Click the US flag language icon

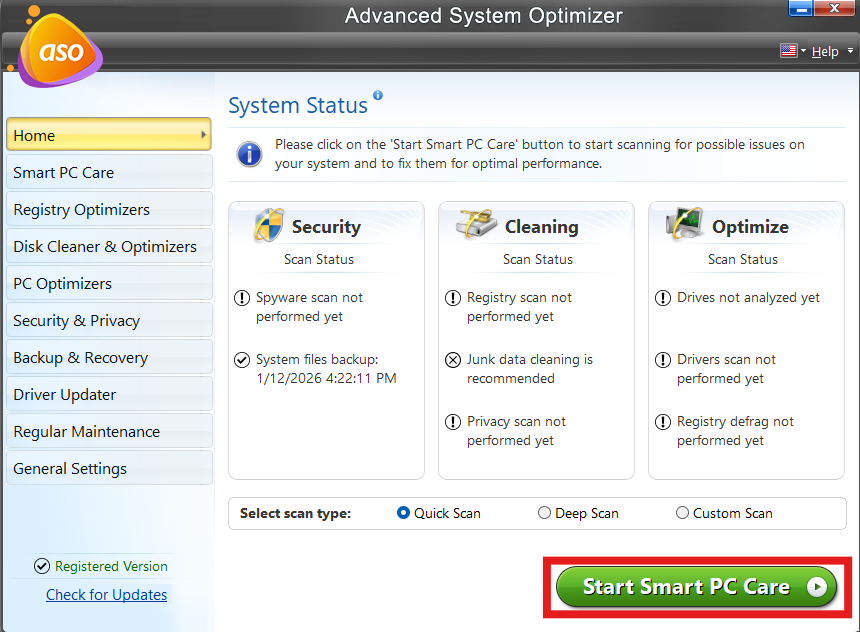787,51
